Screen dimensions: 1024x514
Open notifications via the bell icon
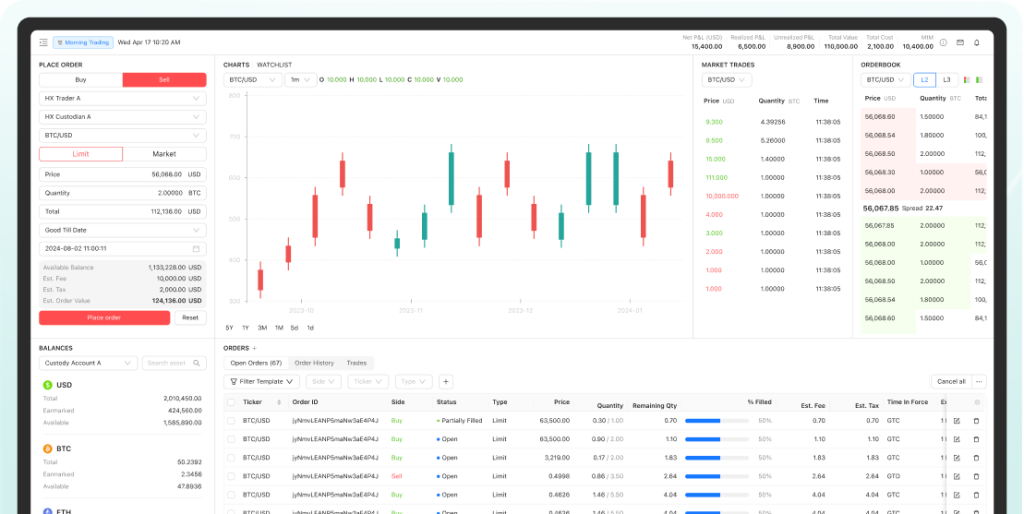(977, 42)
